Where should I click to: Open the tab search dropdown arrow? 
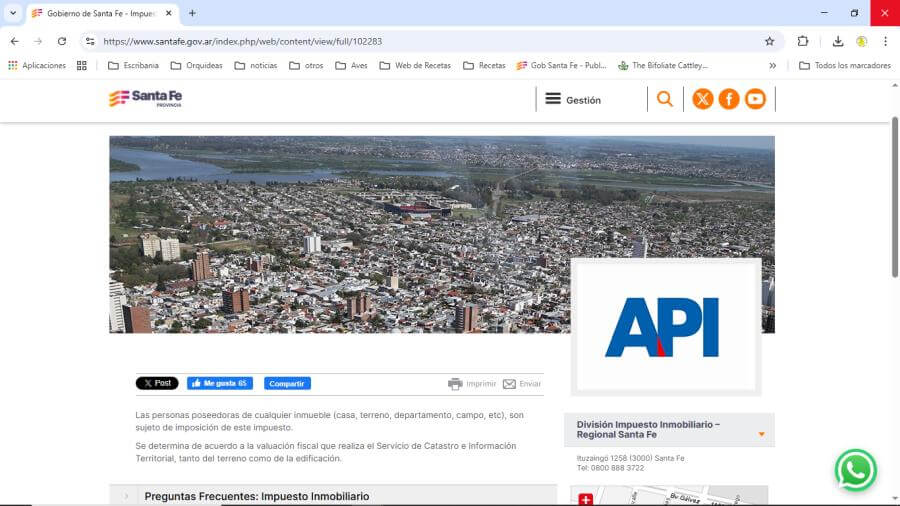13,13
